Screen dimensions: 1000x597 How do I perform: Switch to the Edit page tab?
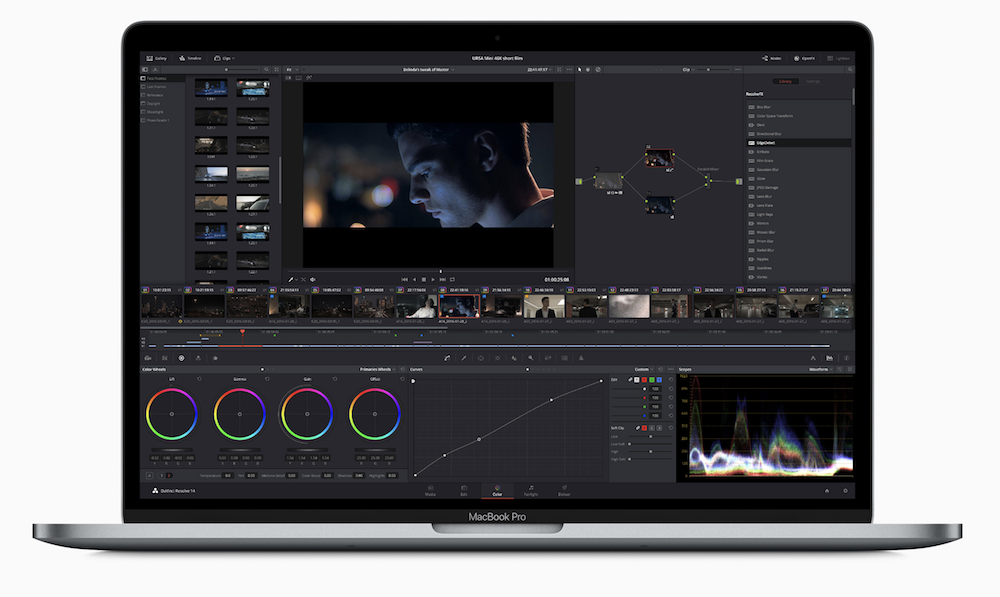tap(464, 490)
